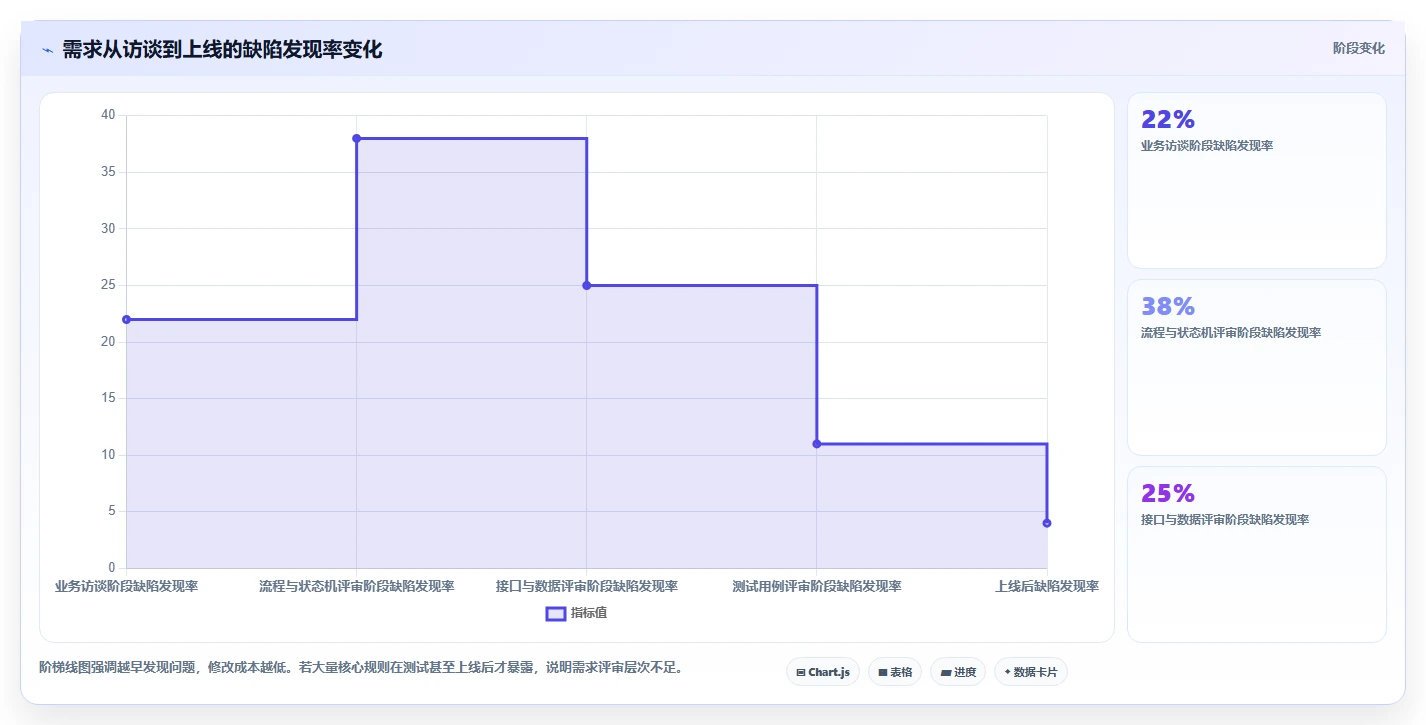This screenshot has width=1426, height=725.
Task: Click the 38% value text
Action: tap(1168, 306)
